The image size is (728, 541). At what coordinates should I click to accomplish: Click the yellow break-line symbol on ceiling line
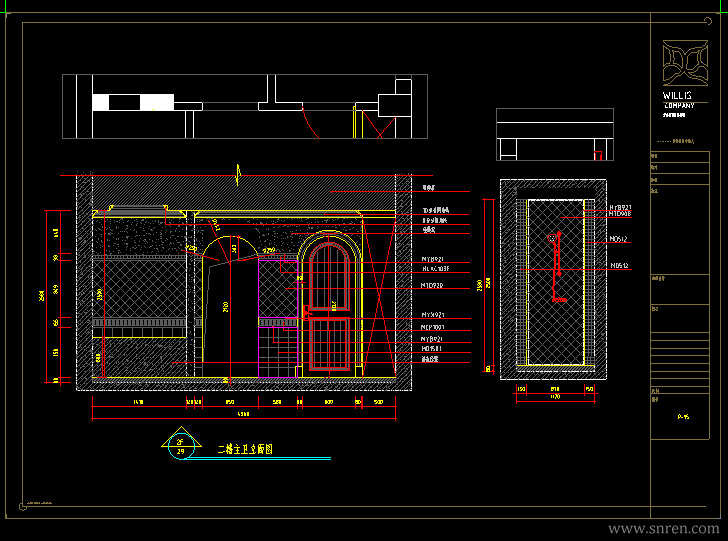[x=238, y=175]
